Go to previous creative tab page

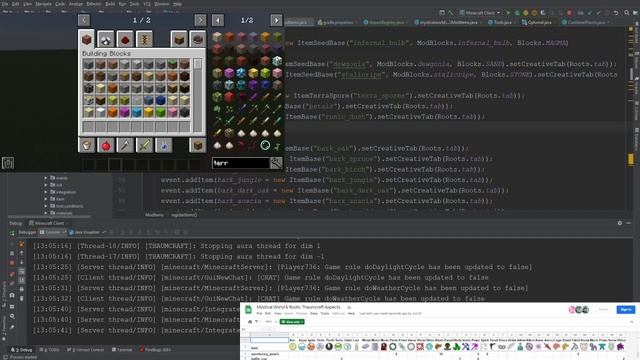[84, 20]
